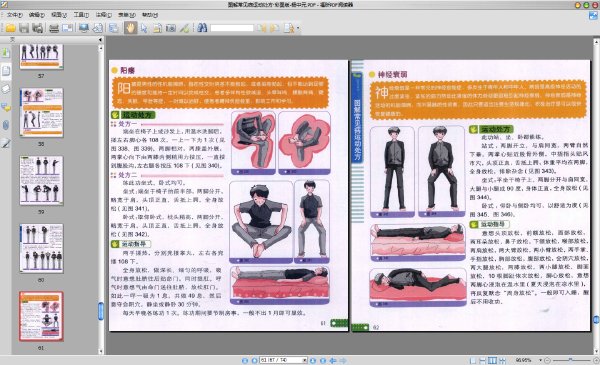Click the next view arrow in the status bar

pyautogui.click(x=343, y=360)
